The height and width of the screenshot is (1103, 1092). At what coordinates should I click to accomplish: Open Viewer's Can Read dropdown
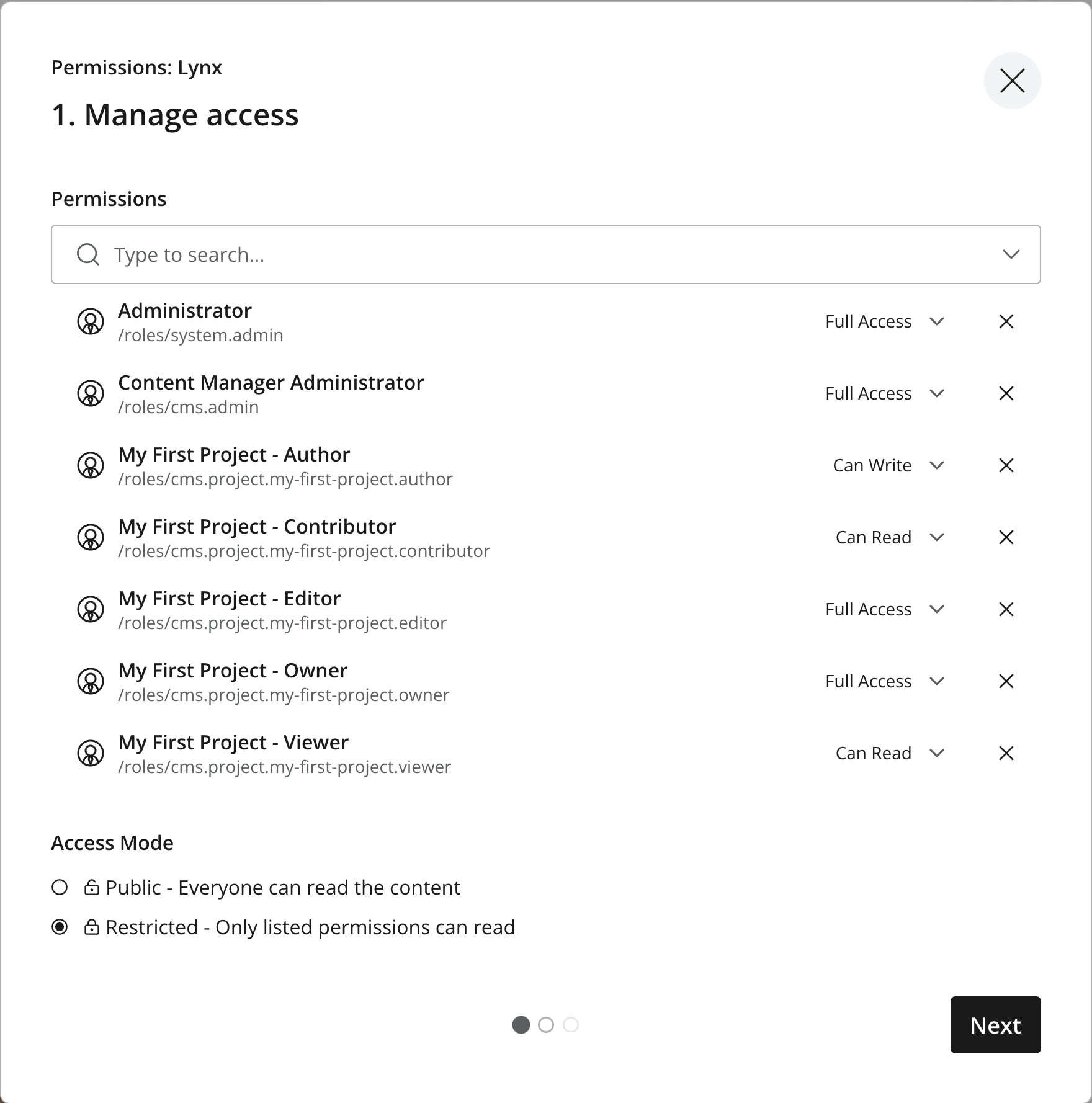pyautogui.click(x=890, y=753)
